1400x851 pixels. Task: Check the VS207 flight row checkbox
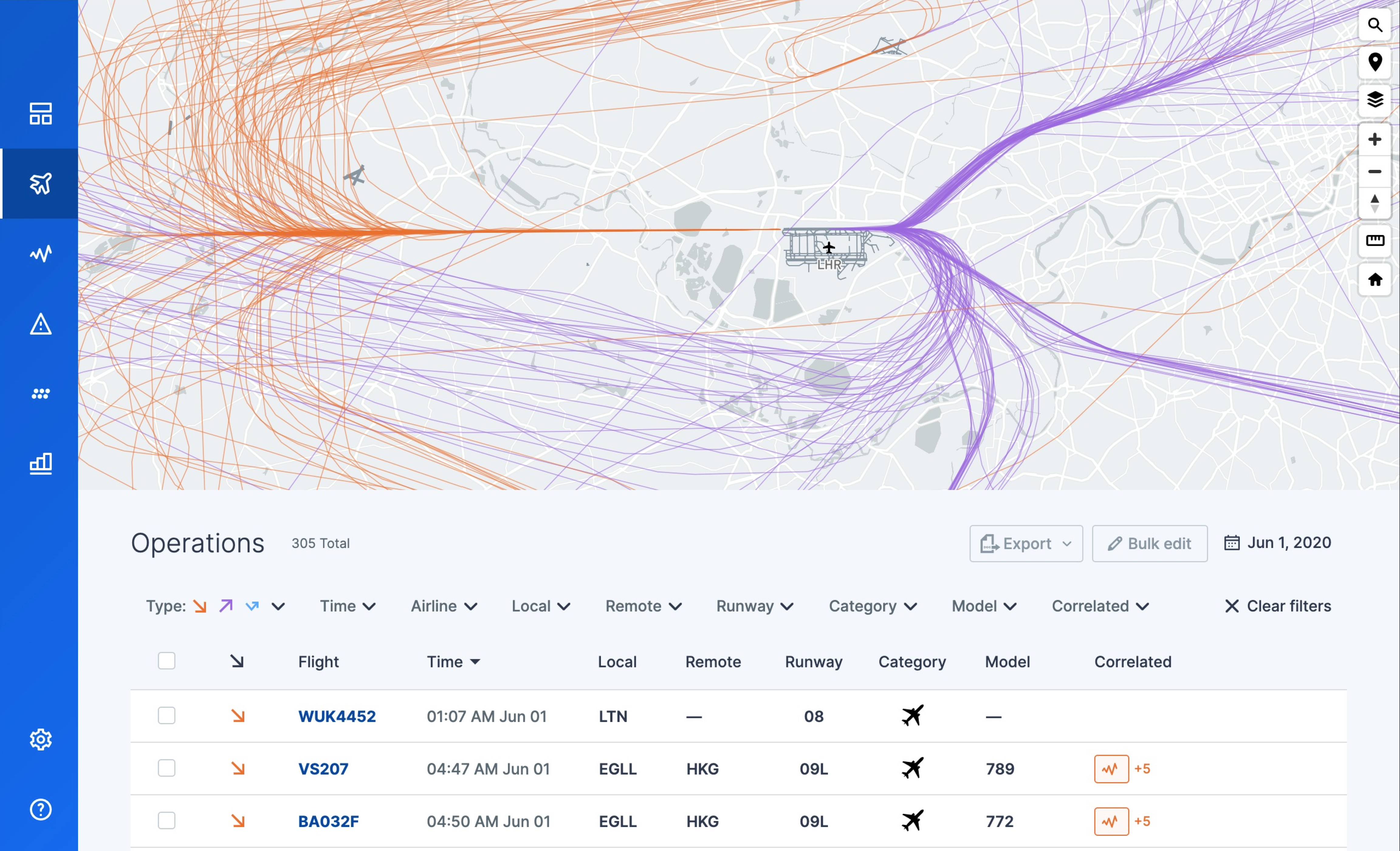click(x=166, y=768)
